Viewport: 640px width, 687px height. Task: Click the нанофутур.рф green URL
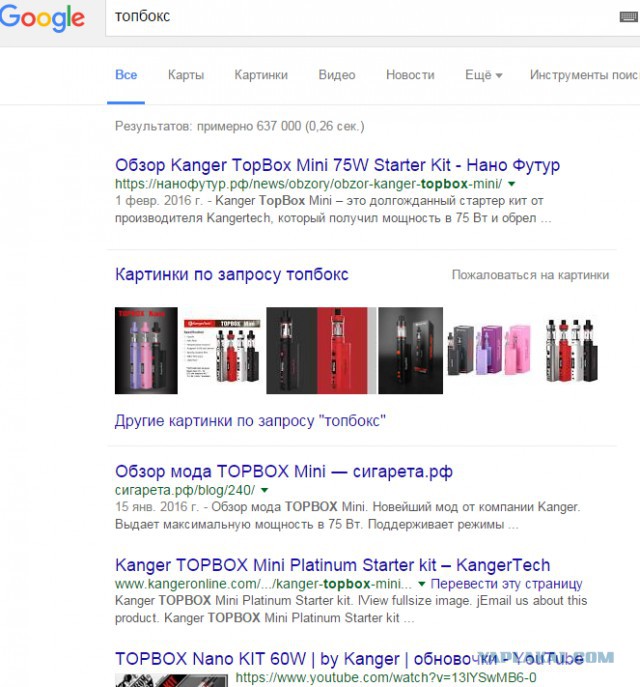click(x=308, y=184)
